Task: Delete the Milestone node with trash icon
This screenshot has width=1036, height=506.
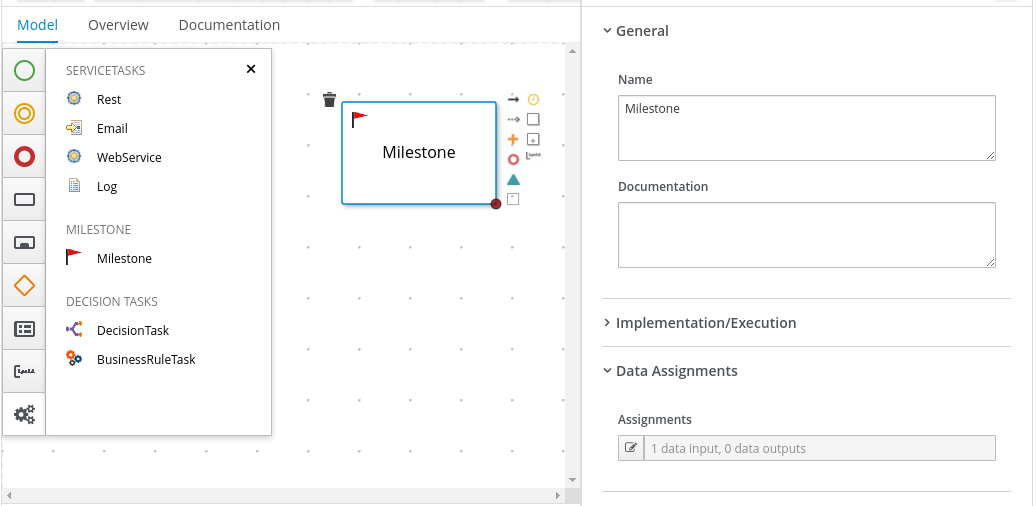Action: 330,99
